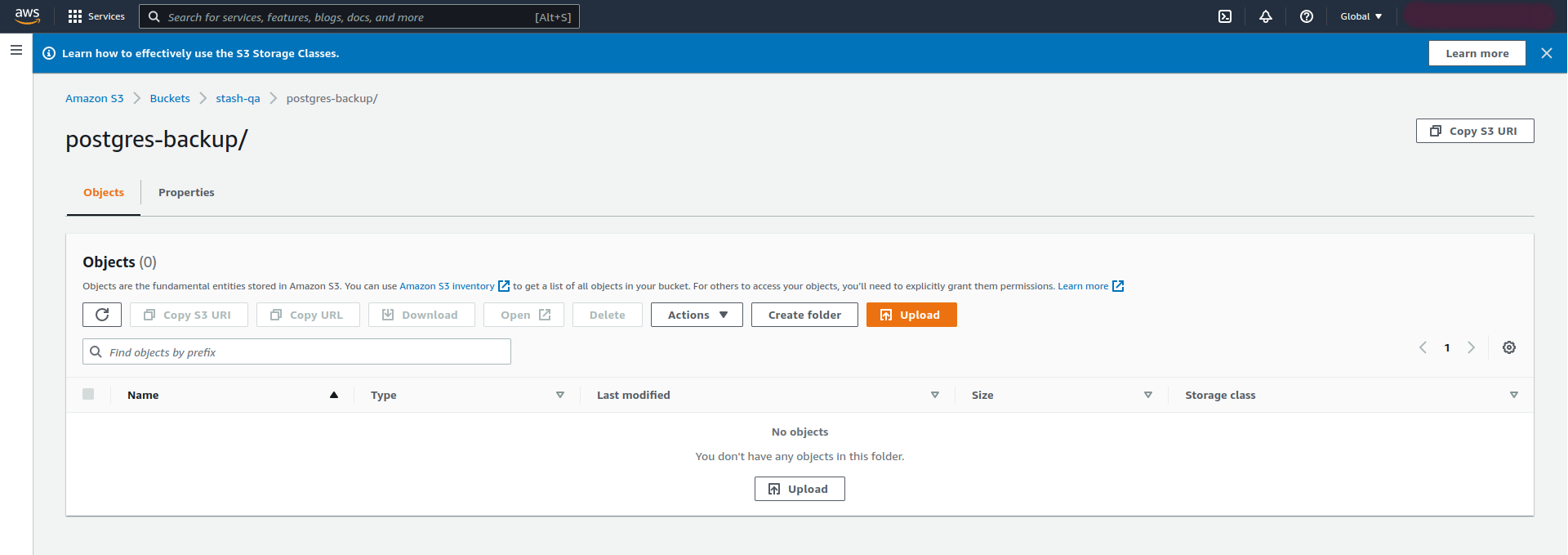The width and height of the screenshot is (1568, 555).
Task: Click the postgres-backup/ breadcrumb text
Action: [332, 98]
